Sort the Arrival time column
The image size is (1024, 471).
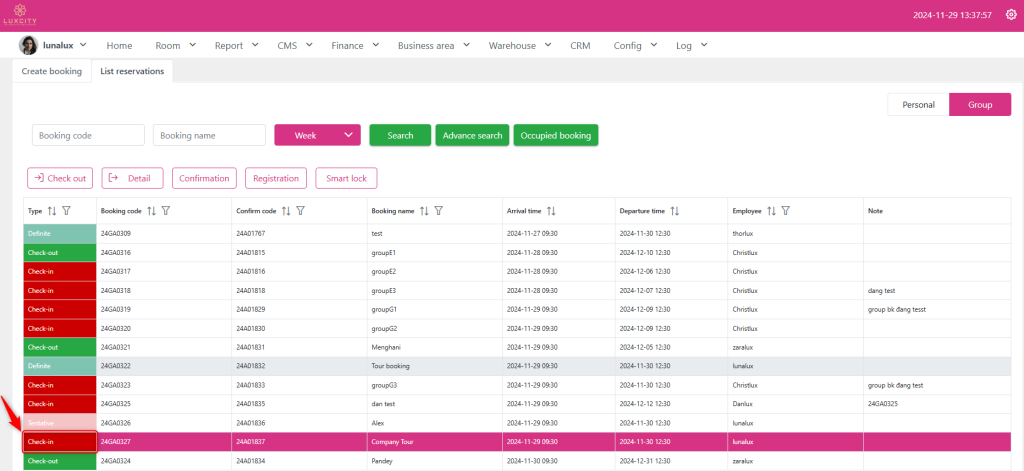tap(551, 211)
